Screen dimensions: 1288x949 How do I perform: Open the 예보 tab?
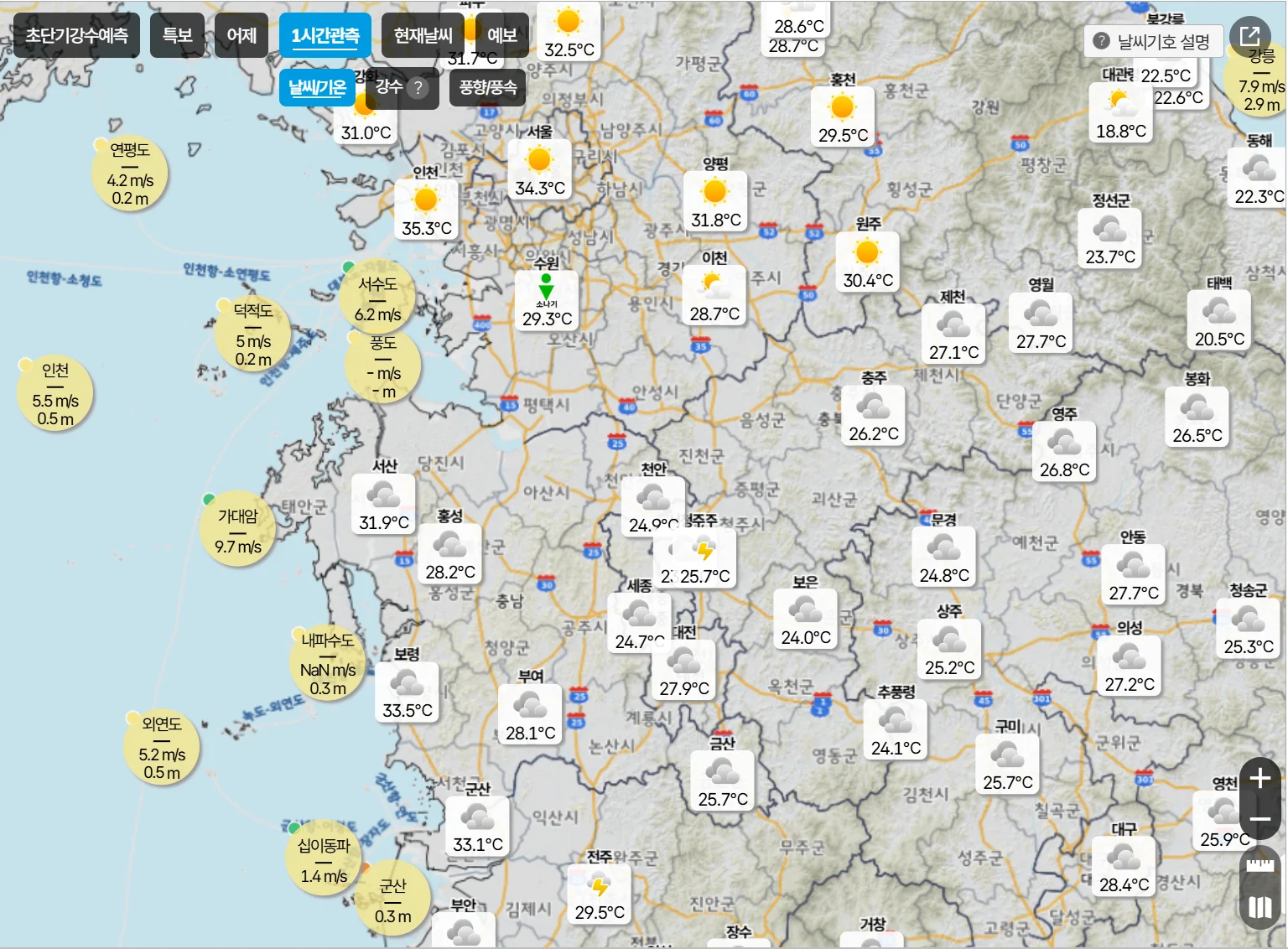click(501, 35)
